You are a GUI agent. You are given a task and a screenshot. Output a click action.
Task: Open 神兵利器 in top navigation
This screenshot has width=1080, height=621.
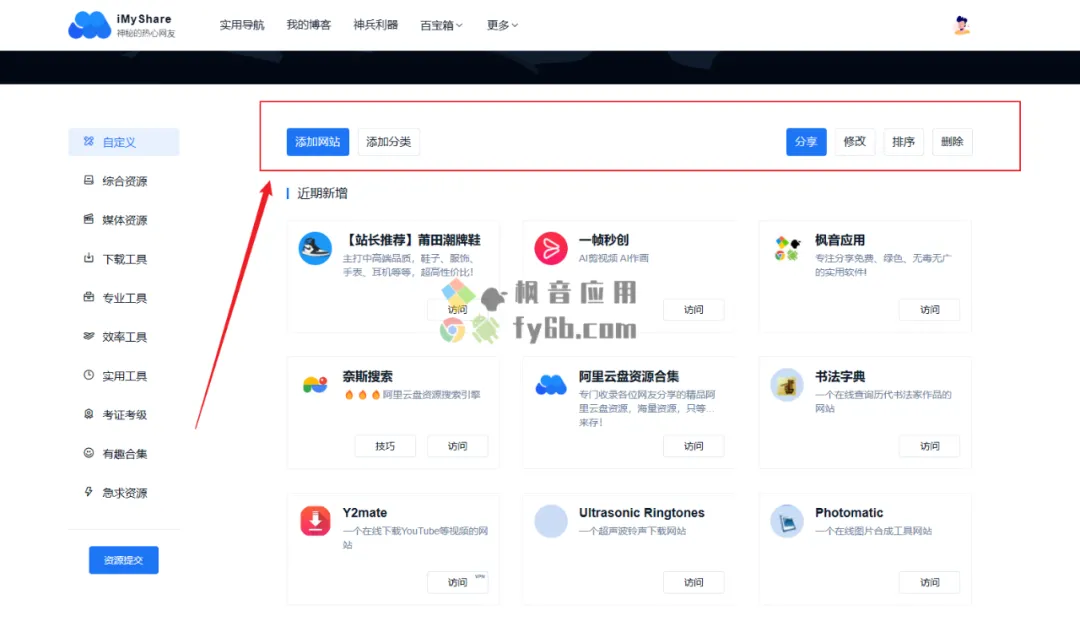[x=375, y=25]
